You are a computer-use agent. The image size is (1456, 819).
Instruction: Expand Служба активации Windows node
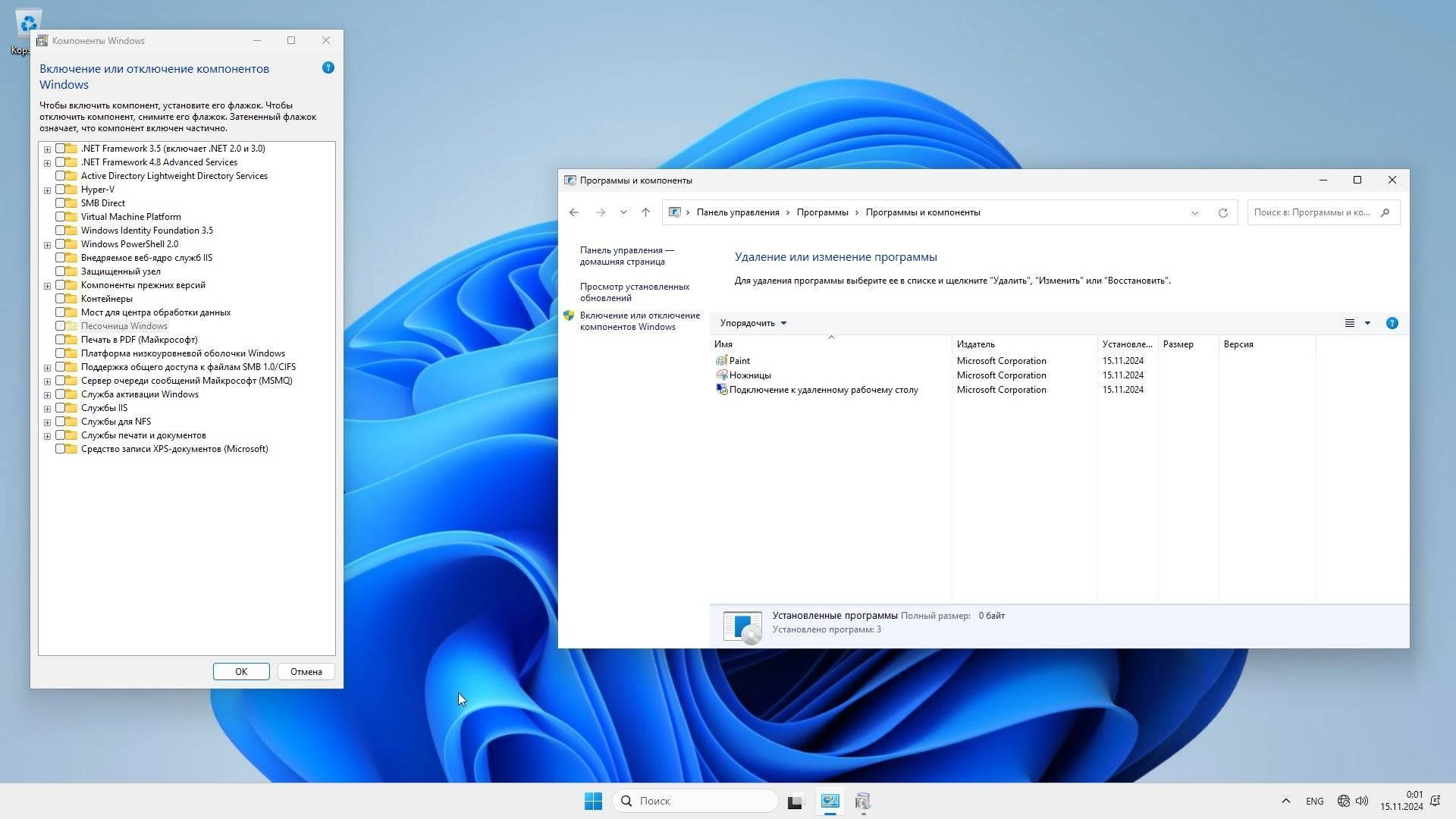coord(47,395)
